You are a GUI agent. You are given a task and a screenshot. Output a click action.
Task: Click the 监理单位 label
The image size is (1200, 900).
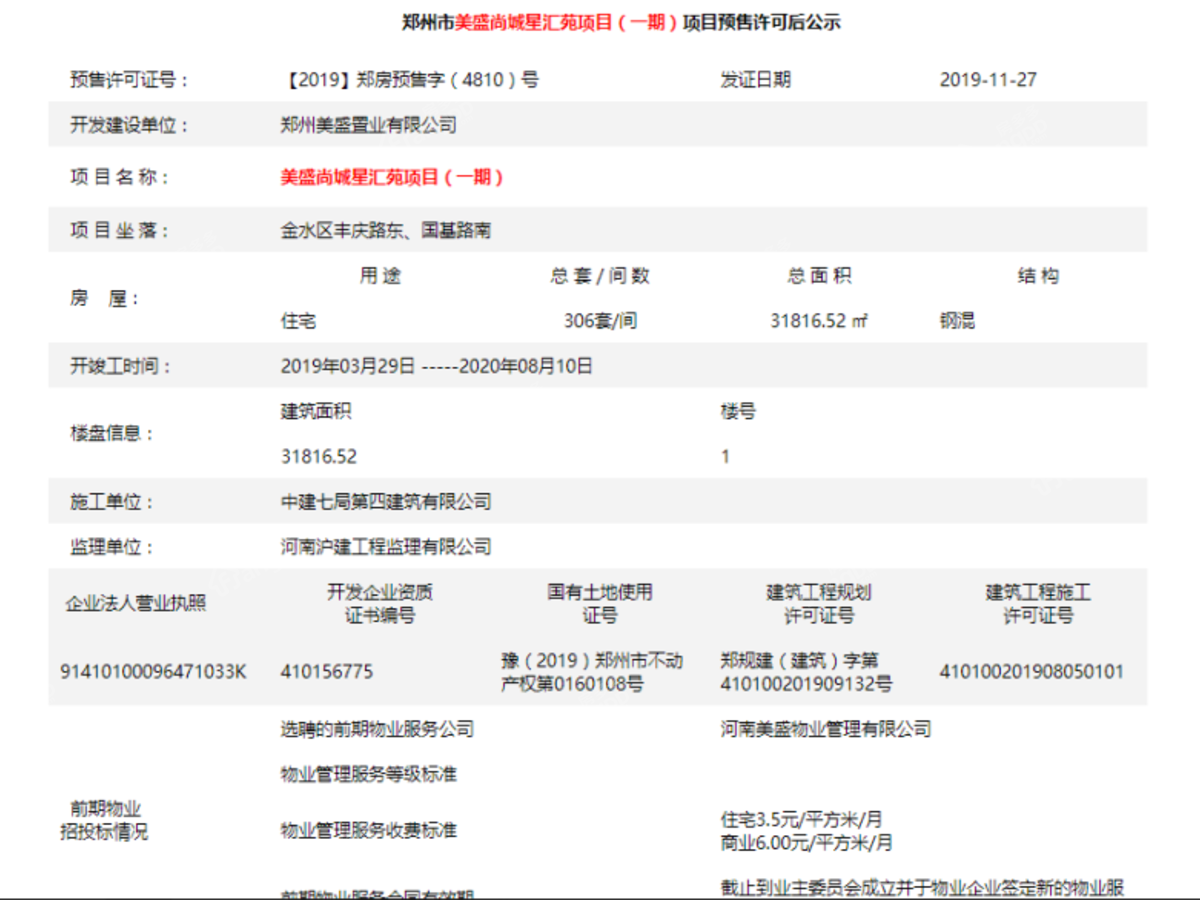pyautogui.click(x=112, y=547)
